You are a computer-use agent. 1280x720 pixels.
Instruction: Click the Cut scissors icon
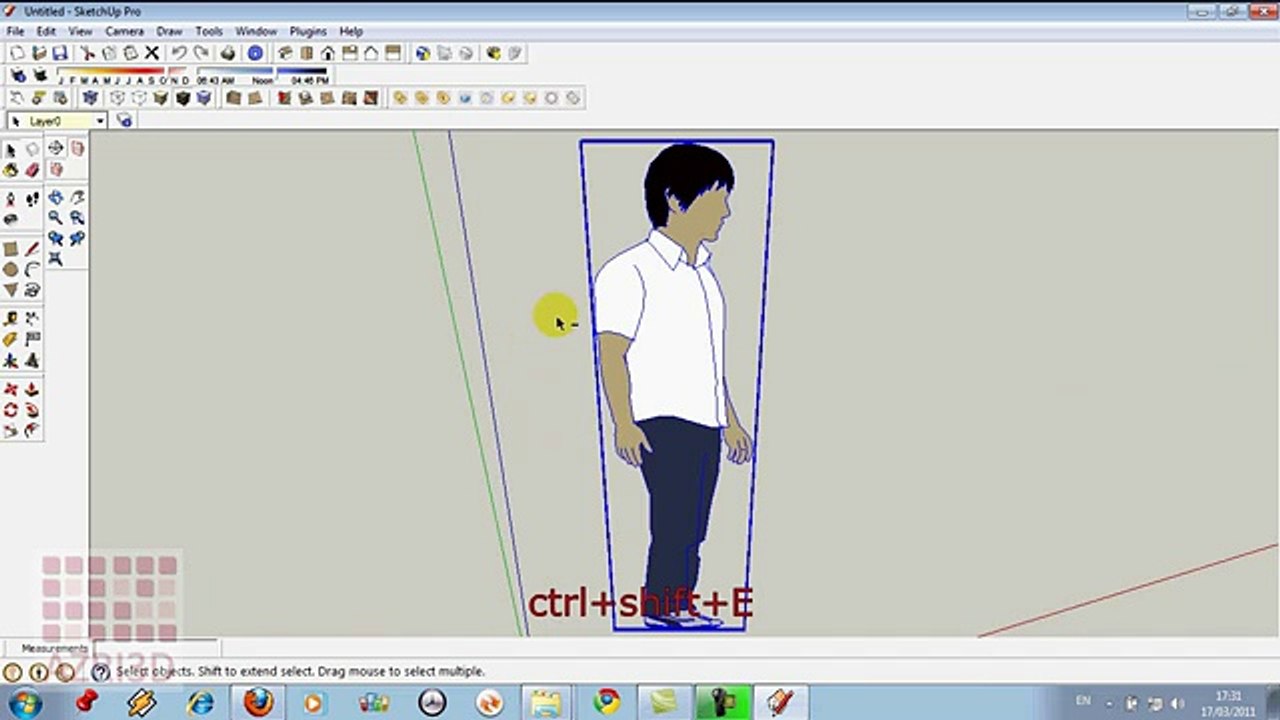point(87,53)
